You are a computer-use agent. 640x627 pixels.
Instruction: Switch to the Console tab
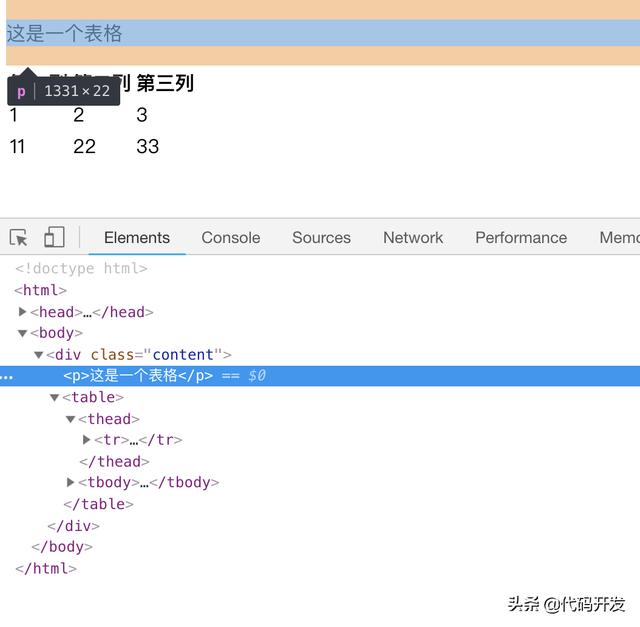(x=231, y=238)
